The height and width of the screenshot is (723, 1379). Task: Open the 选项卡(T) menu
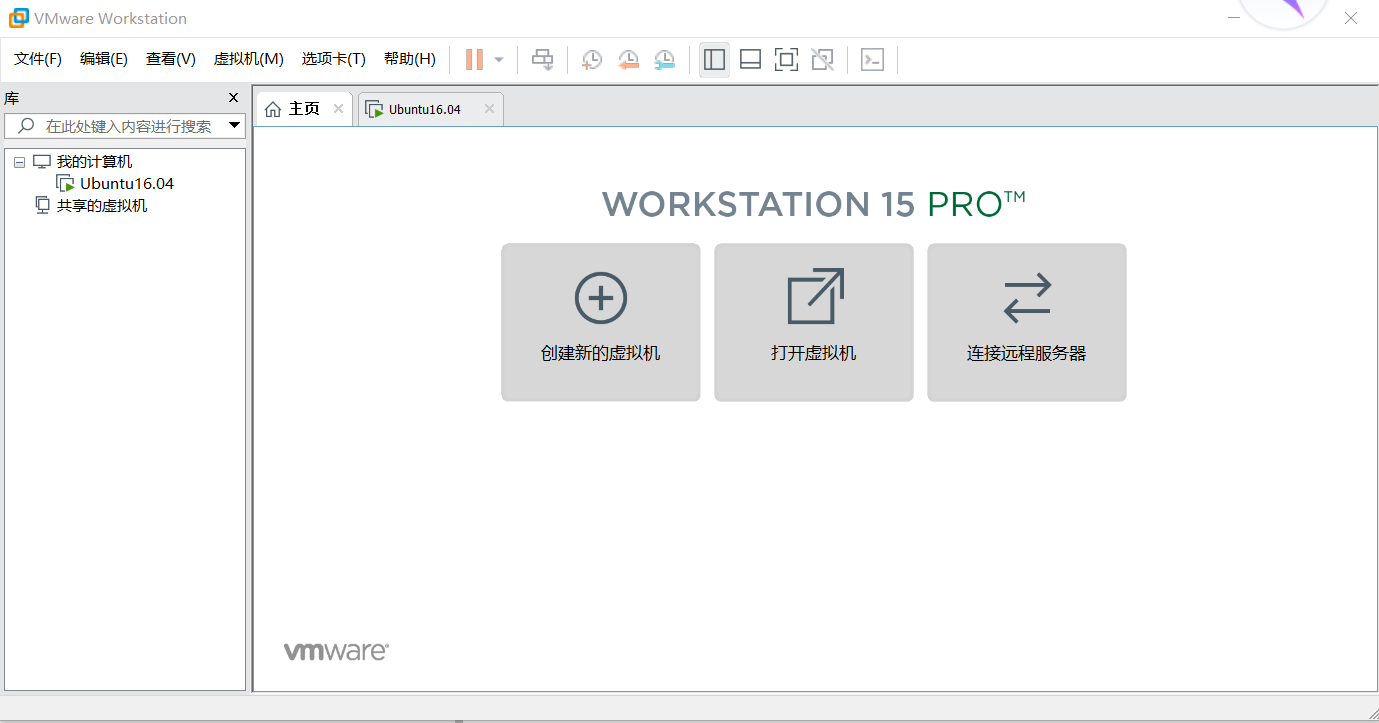coord(334,59)
